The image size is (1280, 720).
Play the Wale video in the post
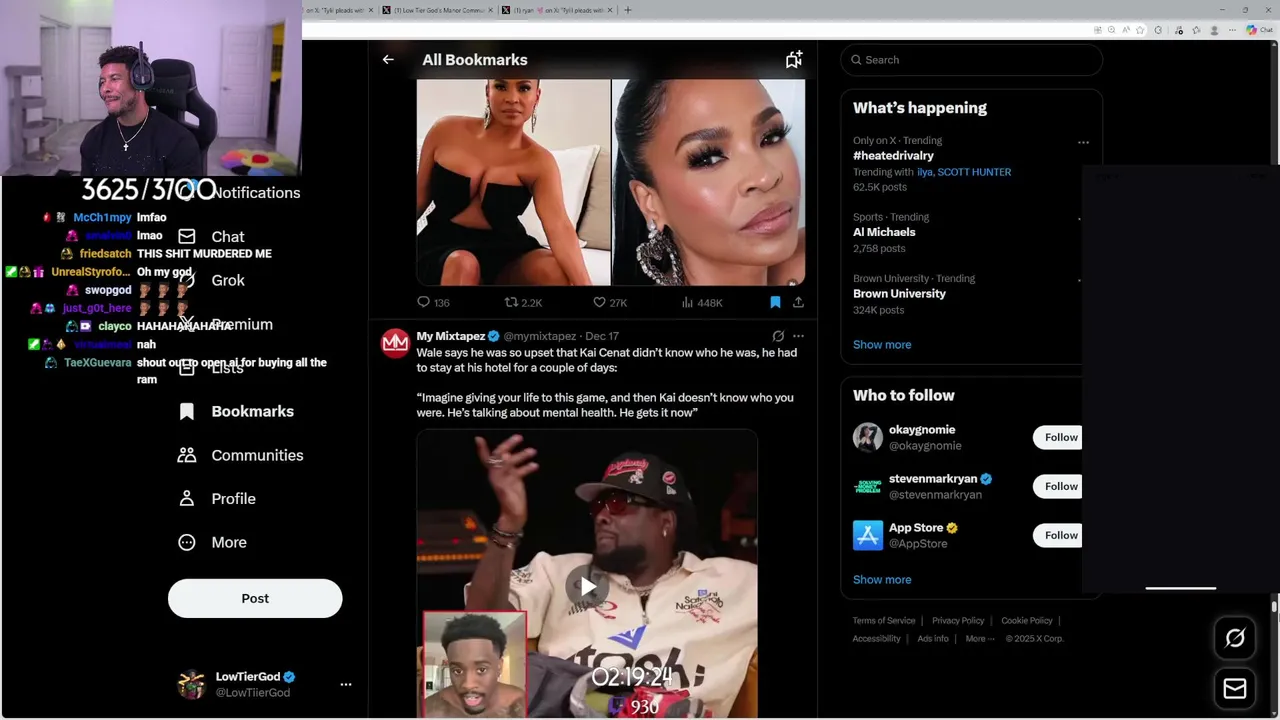(x=587, y=586)
